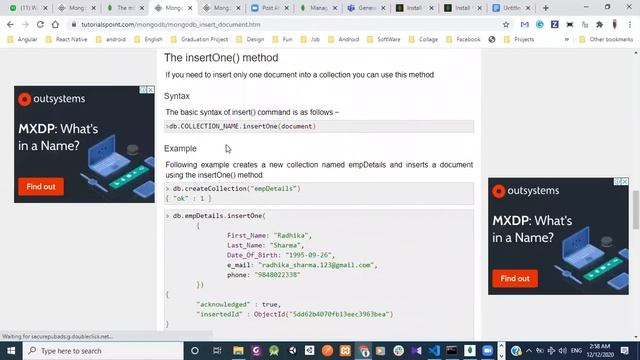Open MongoDB Compass from taskbar
This screenshot has width=640, height=360.
click(x=470, y=351)
